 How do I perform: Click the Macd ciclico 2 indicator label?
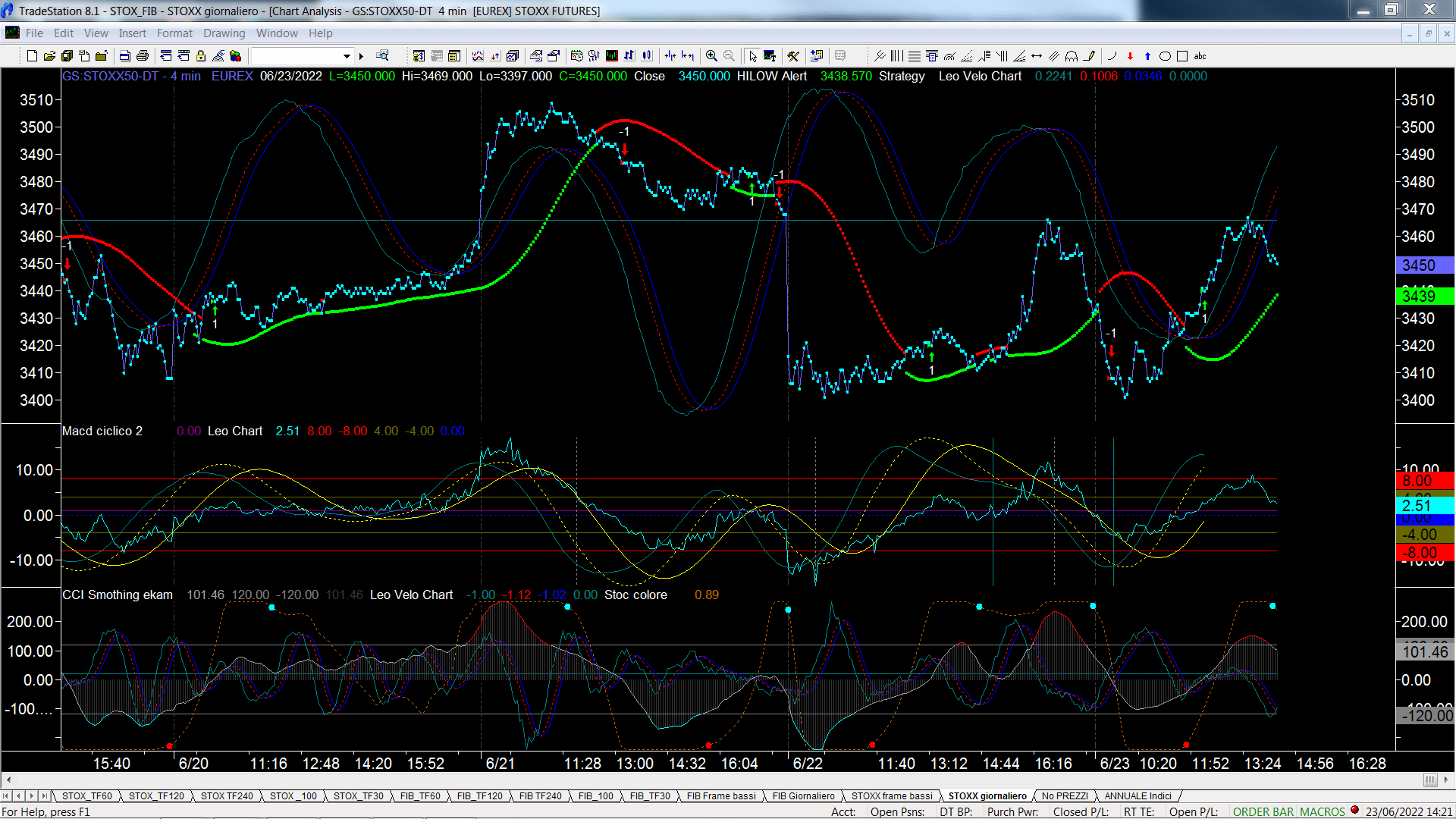pos(102,431)
